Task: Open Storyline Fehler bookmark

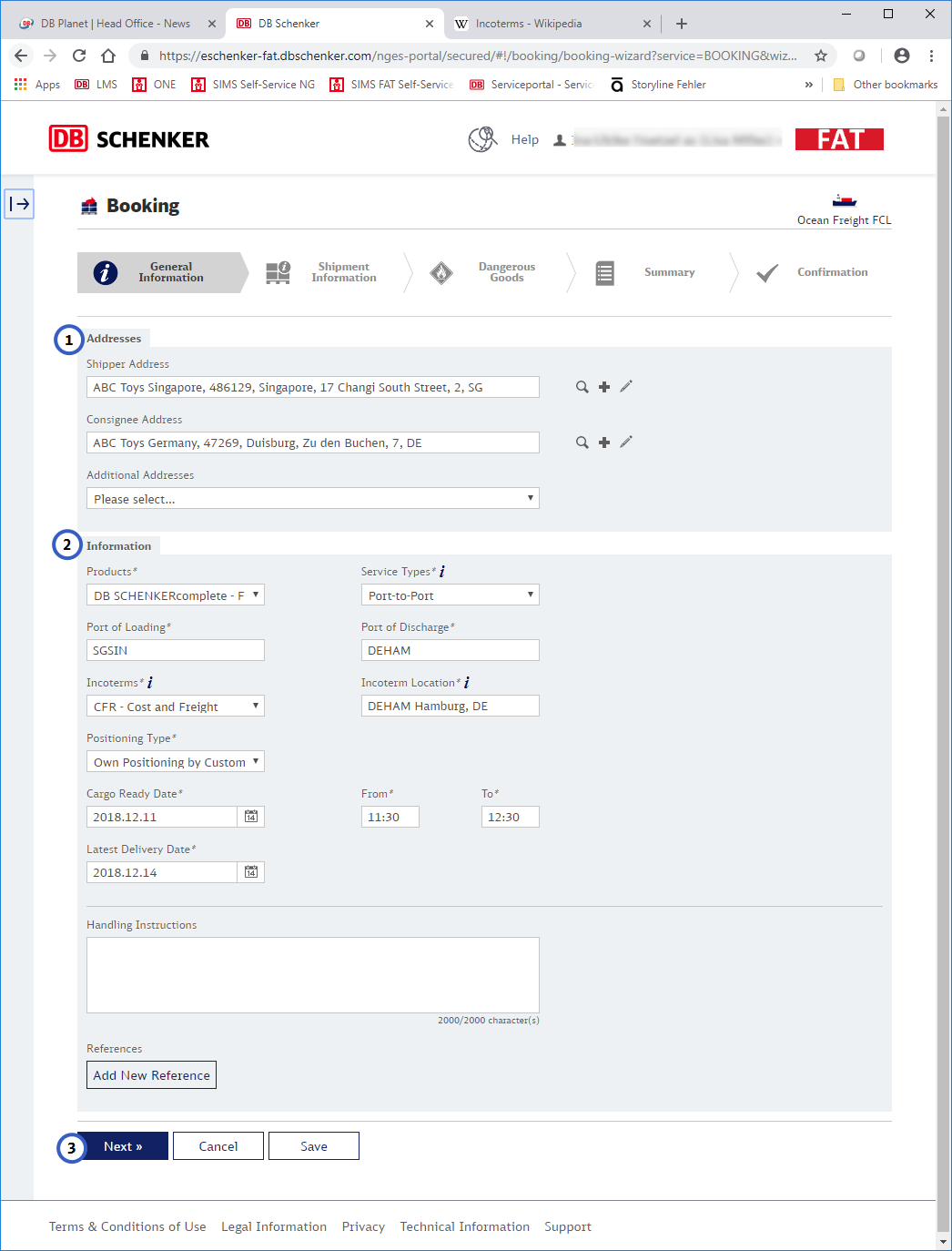Action: pyautogui.click(x=658, y=85)
